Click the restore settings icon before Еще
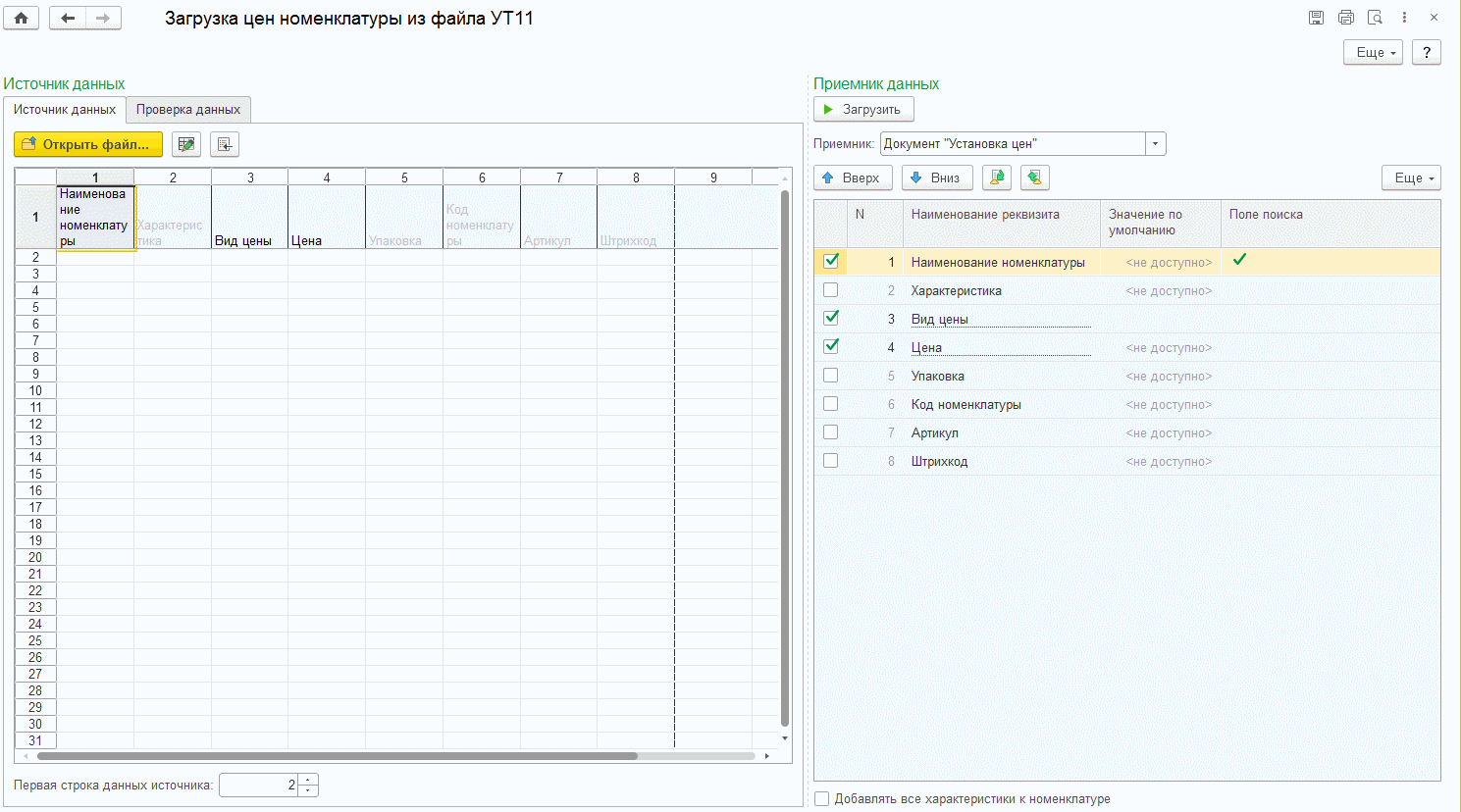Viewport: 1461px width, 812px height. pyautogui.click(x=1035, y=178)
